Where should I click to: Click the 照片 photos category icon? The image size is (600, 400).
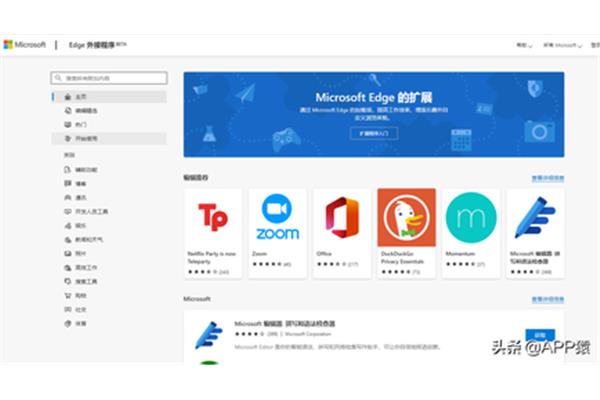click(x=68, y=253)
